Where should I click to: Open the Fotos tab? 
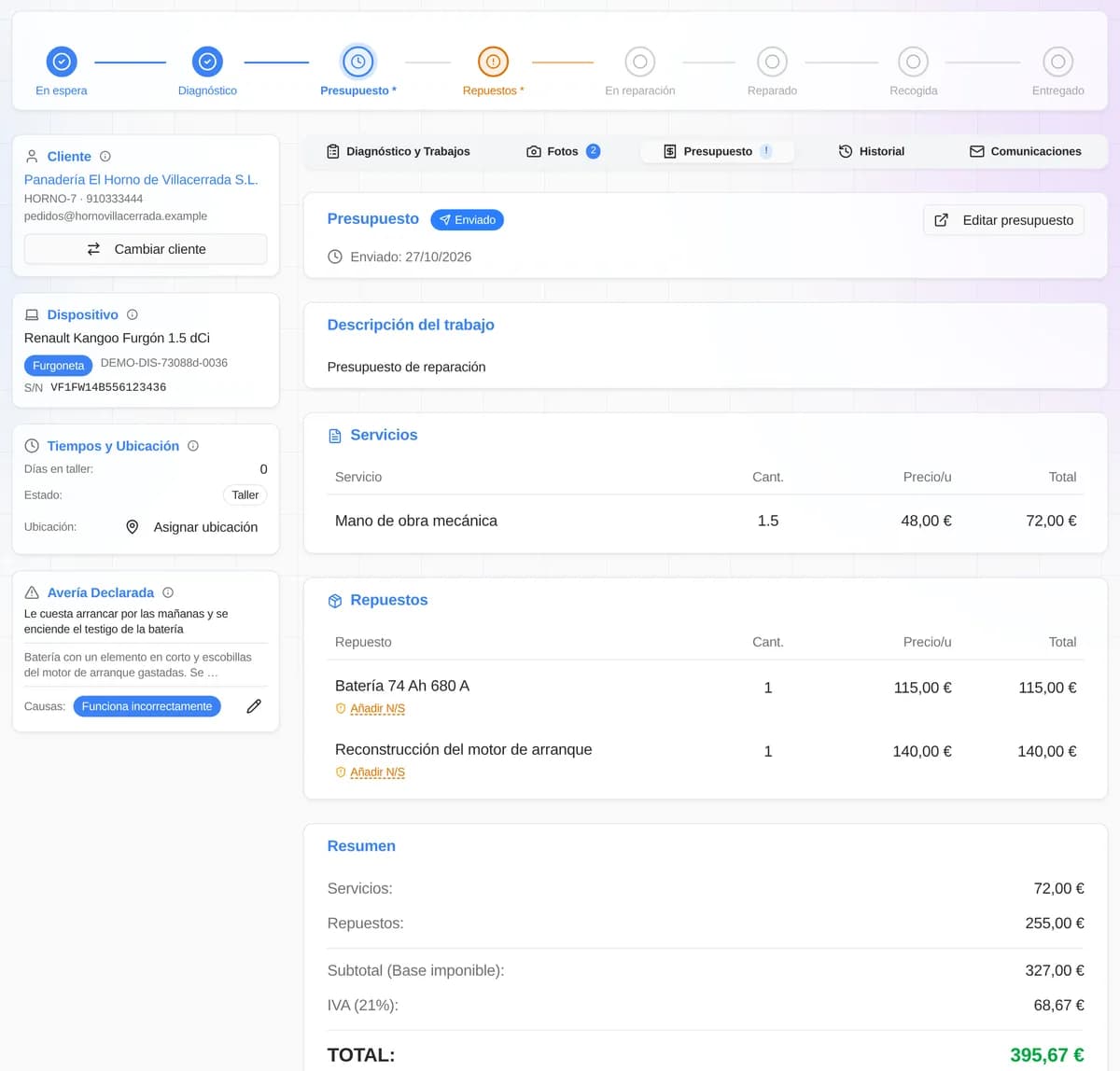pyautogui.click(x=563, y=151)
